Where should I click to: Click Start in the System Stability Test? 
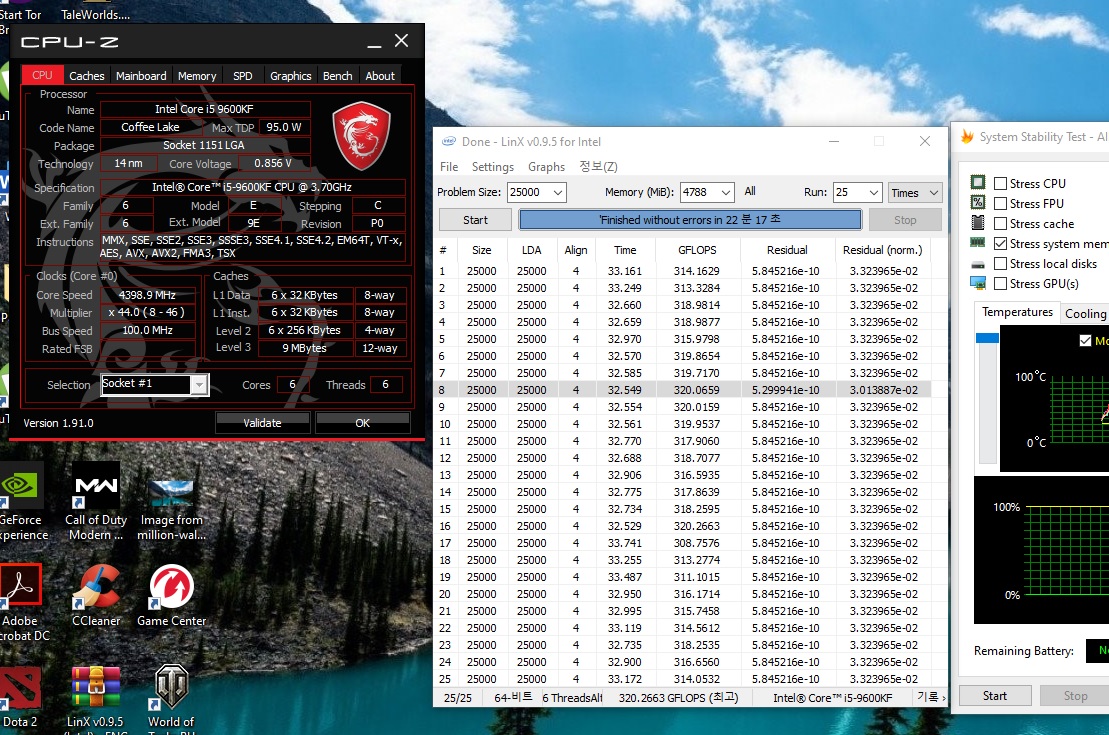click(994, 696)
